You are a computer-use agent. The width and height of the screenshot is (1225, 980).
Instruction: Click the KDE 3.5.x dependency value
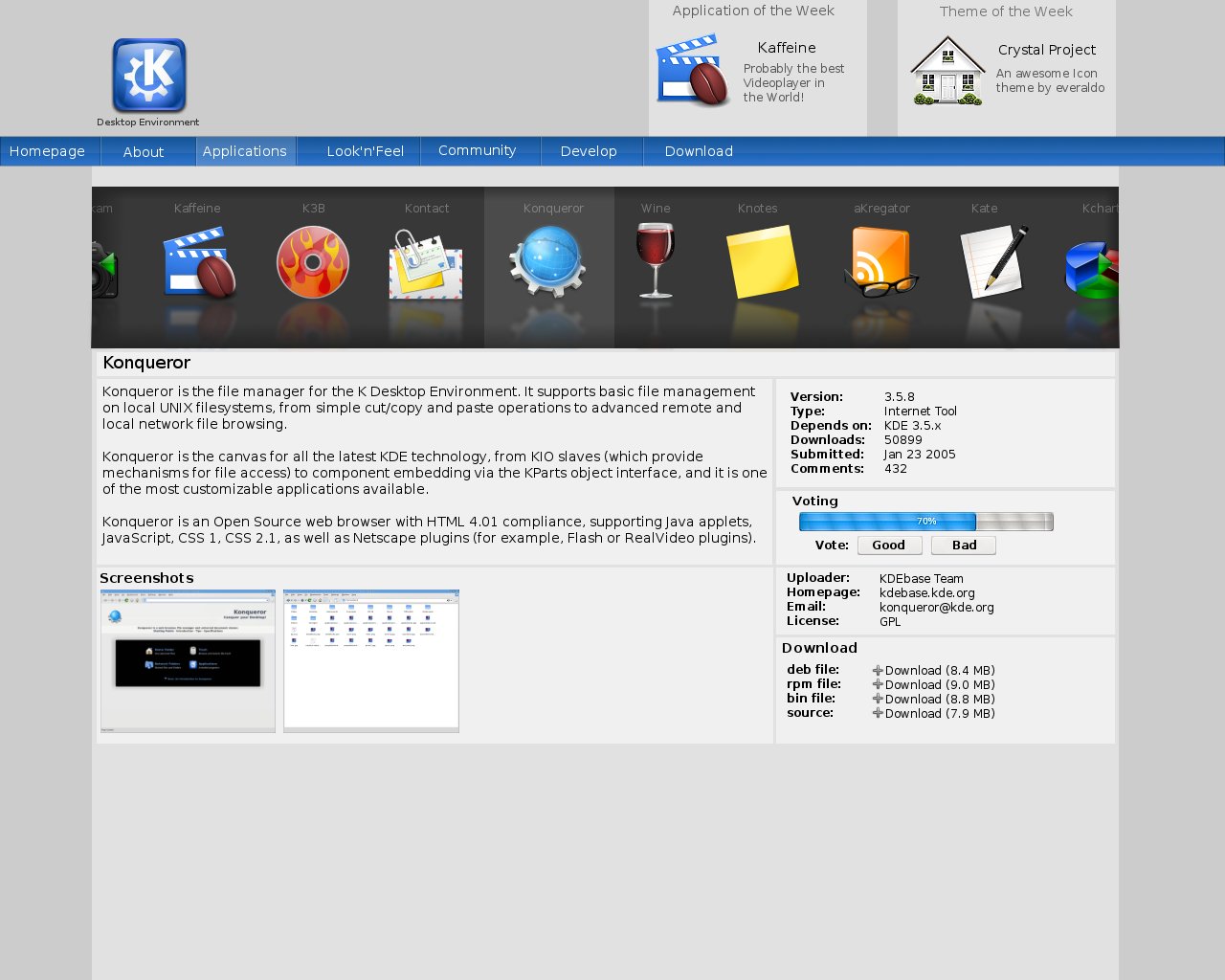coord(913,426)
